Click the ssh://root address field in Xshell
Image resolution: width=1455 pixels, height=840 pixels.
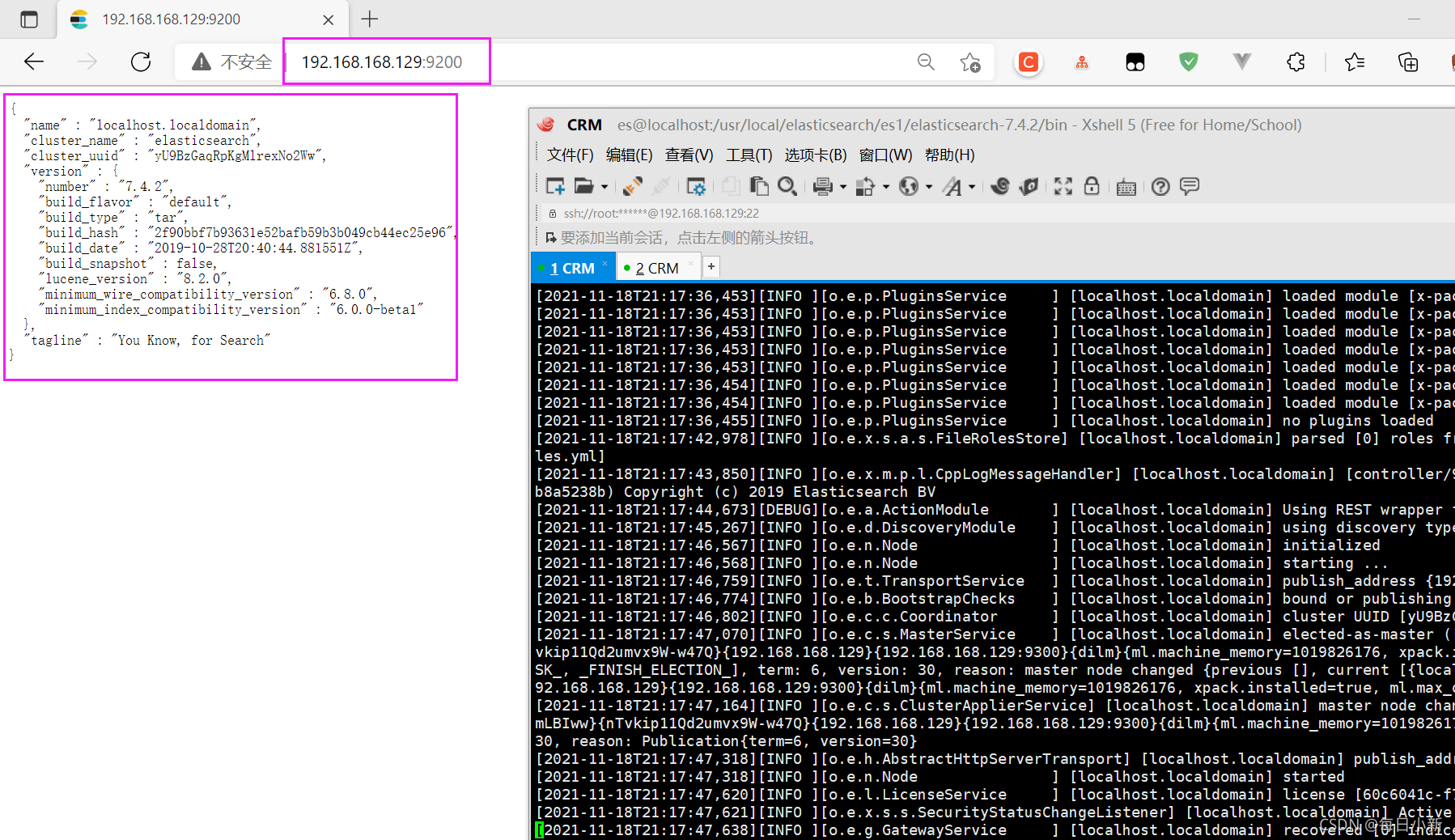pyautogui.click(x=661, y=214)
